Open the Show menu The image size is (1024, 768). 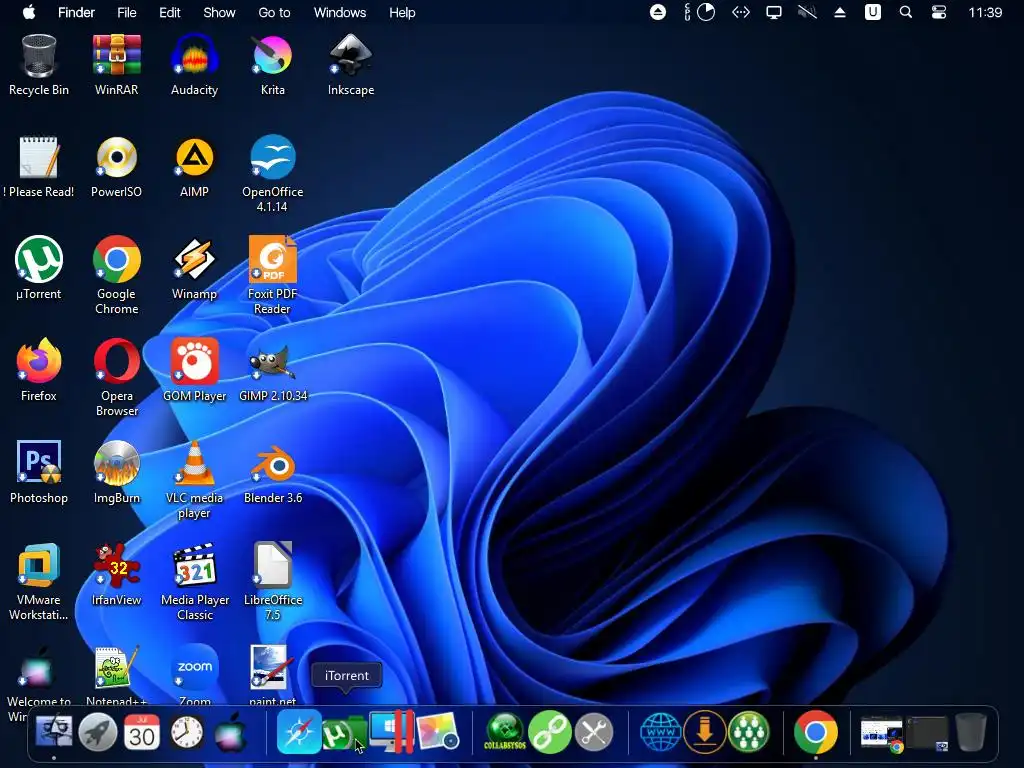(219, 12)
